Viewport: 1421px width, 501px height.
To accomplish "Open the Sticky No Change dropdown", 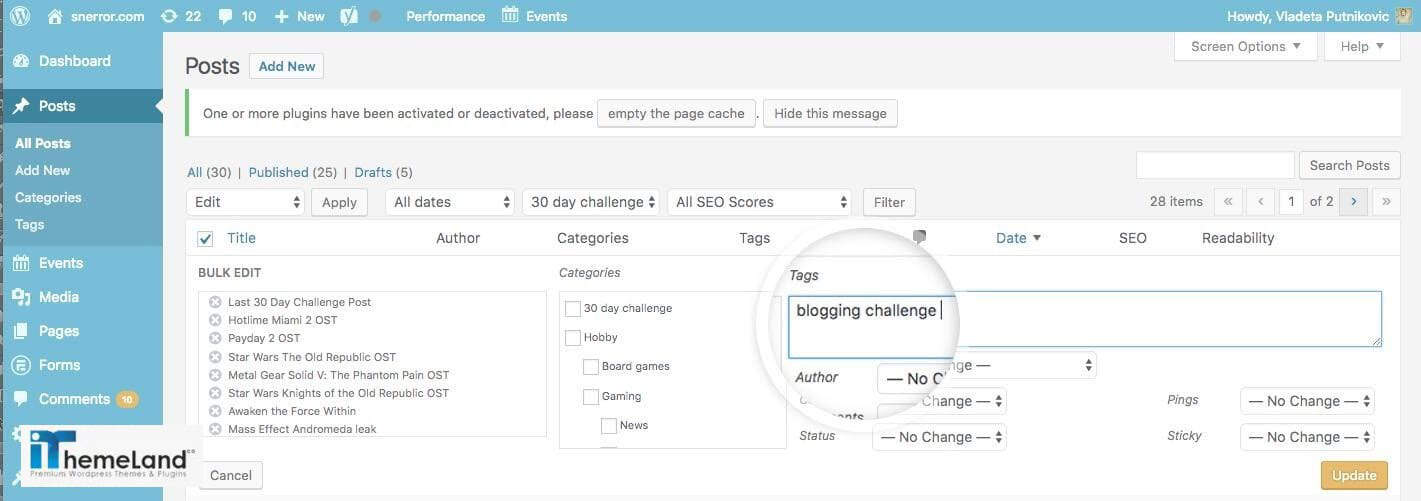I will coord(1307,437).
